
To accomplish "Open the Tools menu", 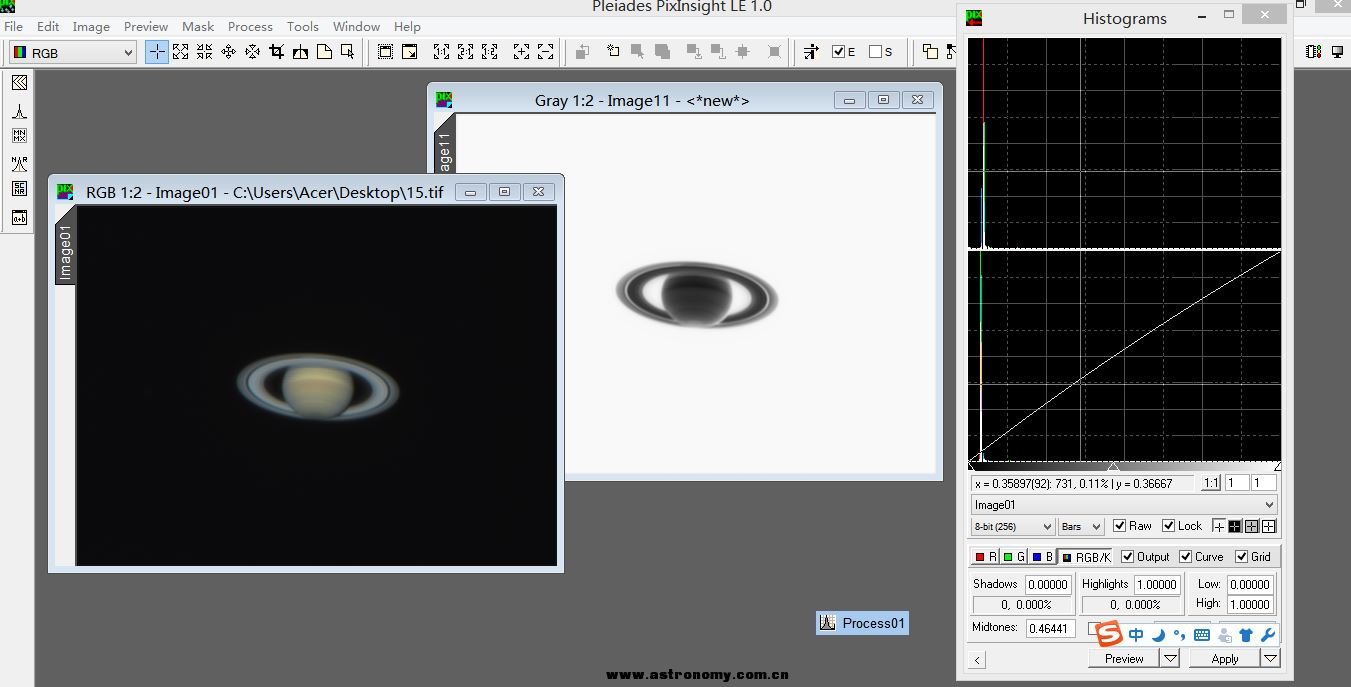I will coord(303,26).
